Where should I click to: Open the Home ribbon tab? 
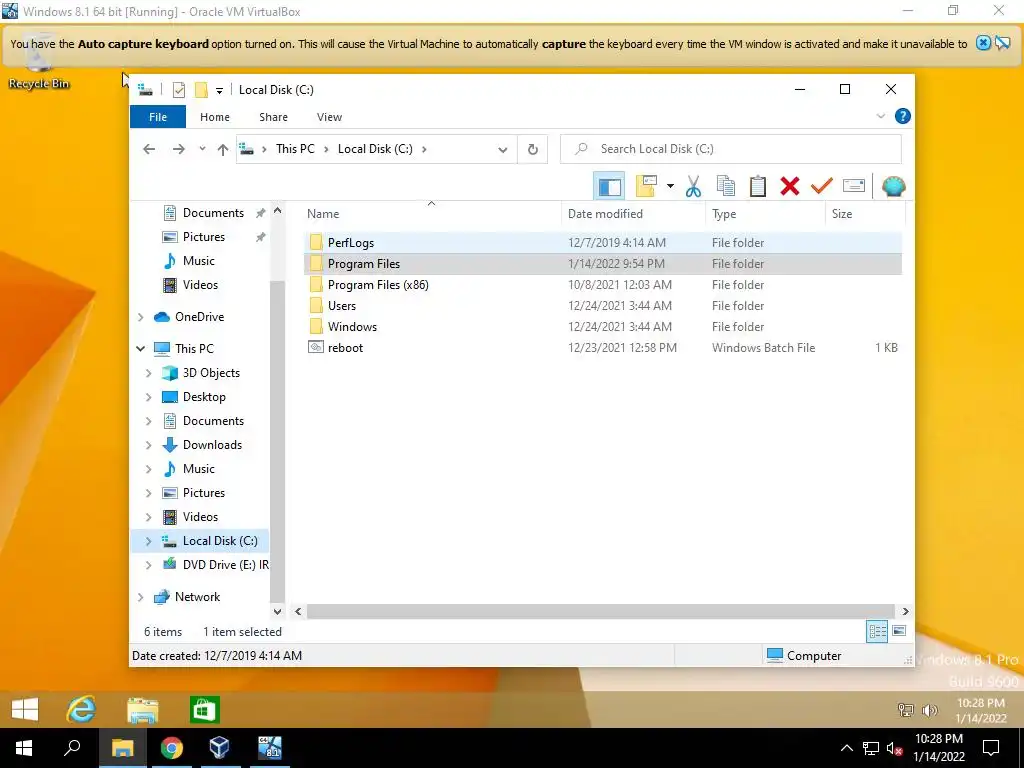click(x=215, y=117)
